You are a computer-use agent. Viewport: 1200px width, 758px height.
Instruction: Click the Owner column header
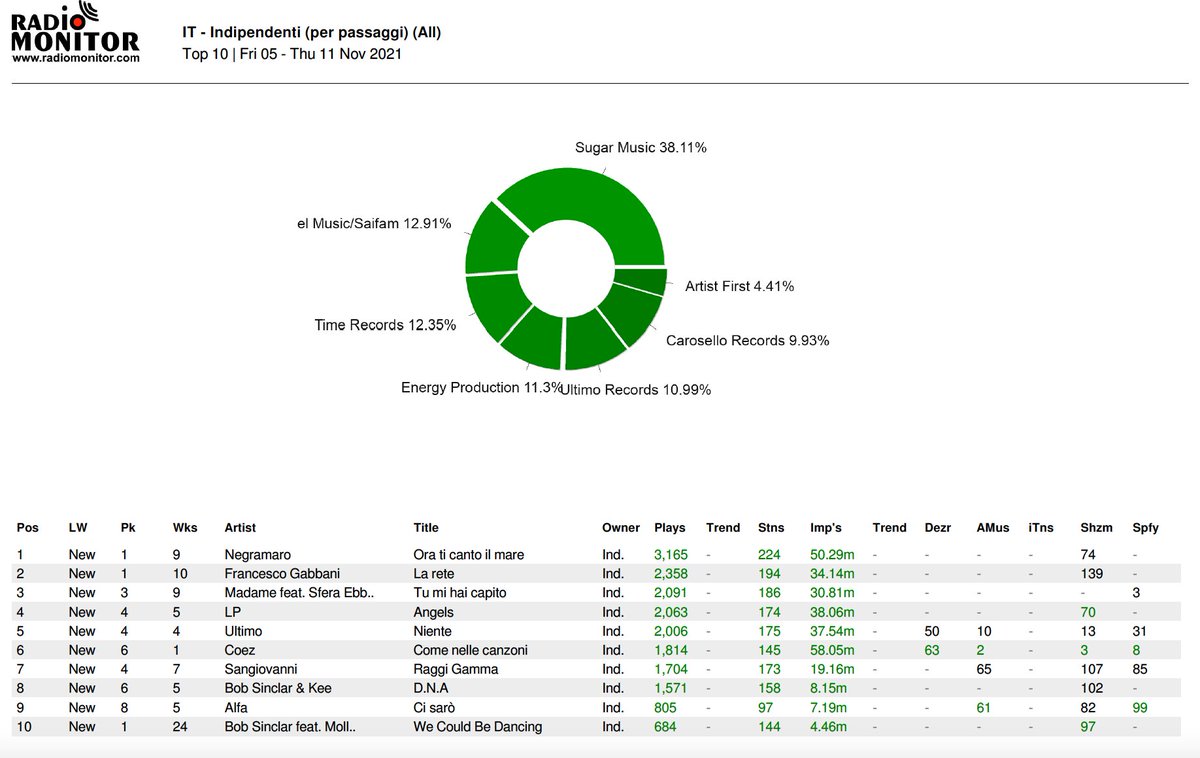620,527
